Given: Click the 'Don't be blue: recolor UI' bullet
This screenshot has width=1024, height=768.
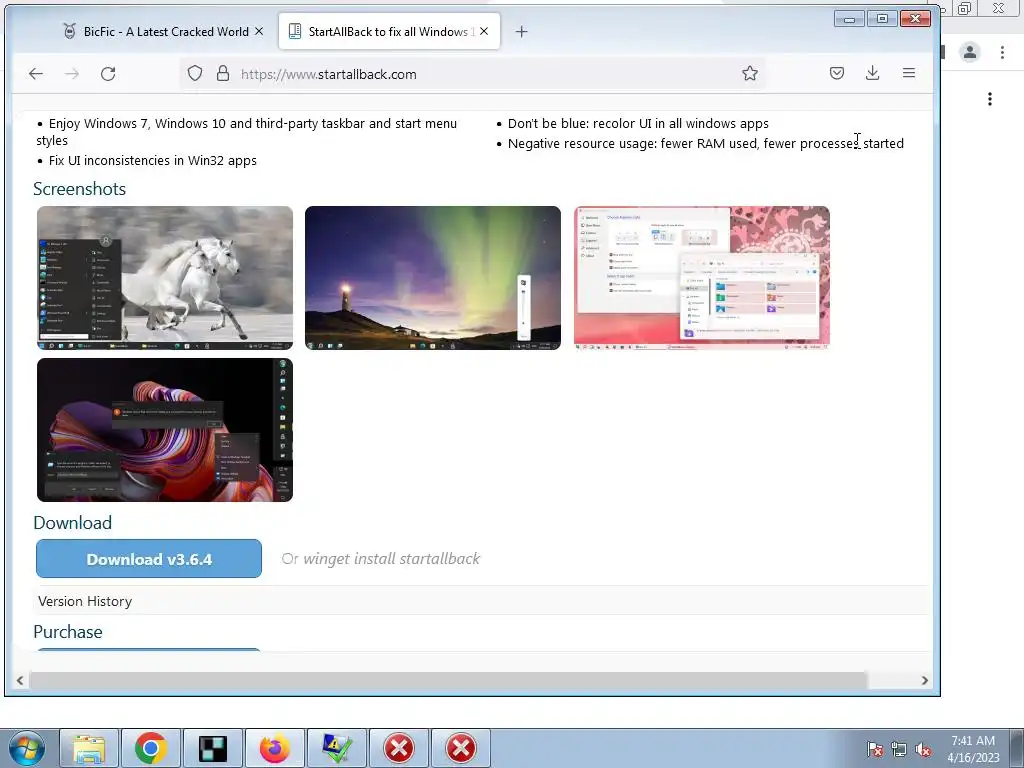Looking at the screenshot, I should click(638, 123).
